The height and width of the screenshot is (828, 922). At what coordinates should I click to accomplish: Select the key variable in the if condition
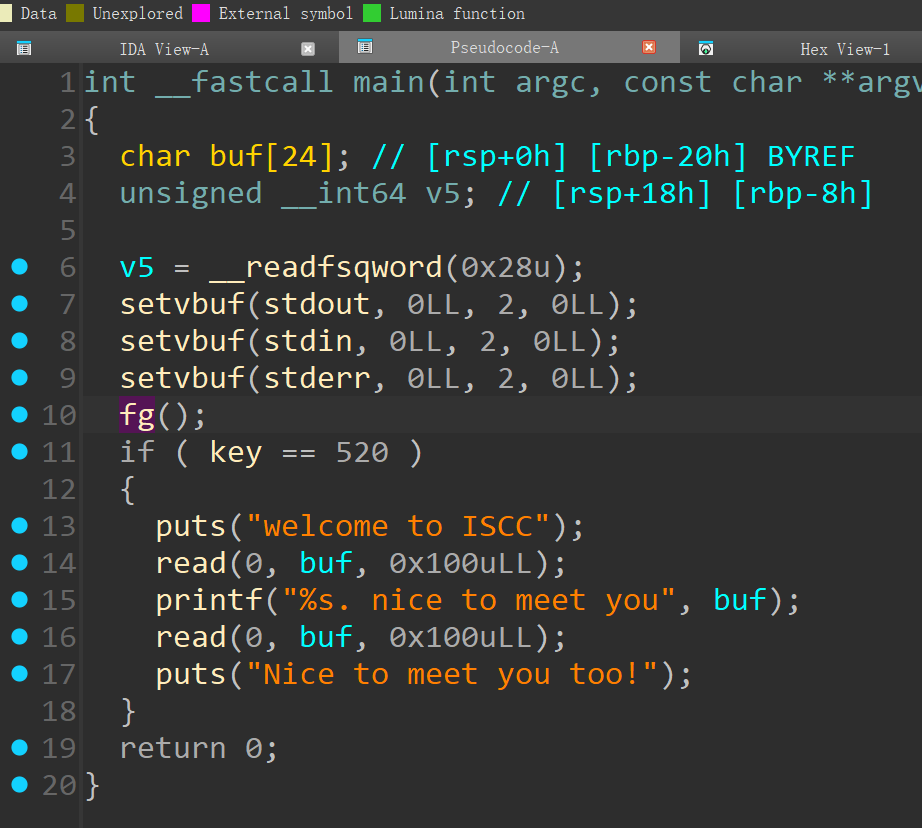[x=236, y=453]
